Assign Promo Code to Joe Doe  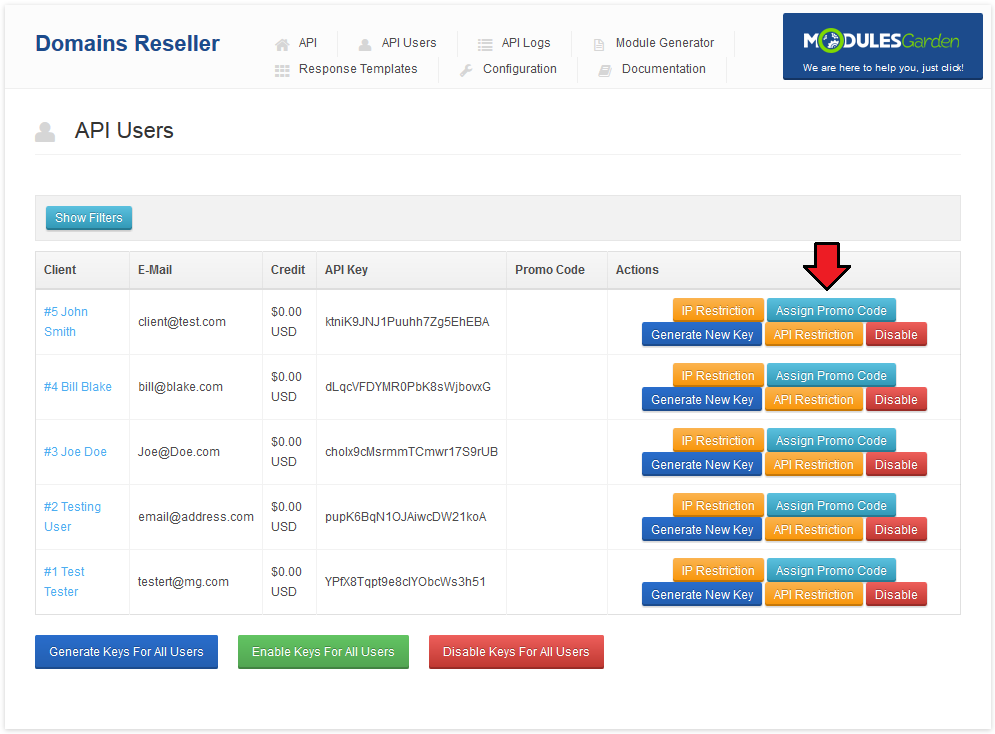pyautogui.click(x=831, y=440)
